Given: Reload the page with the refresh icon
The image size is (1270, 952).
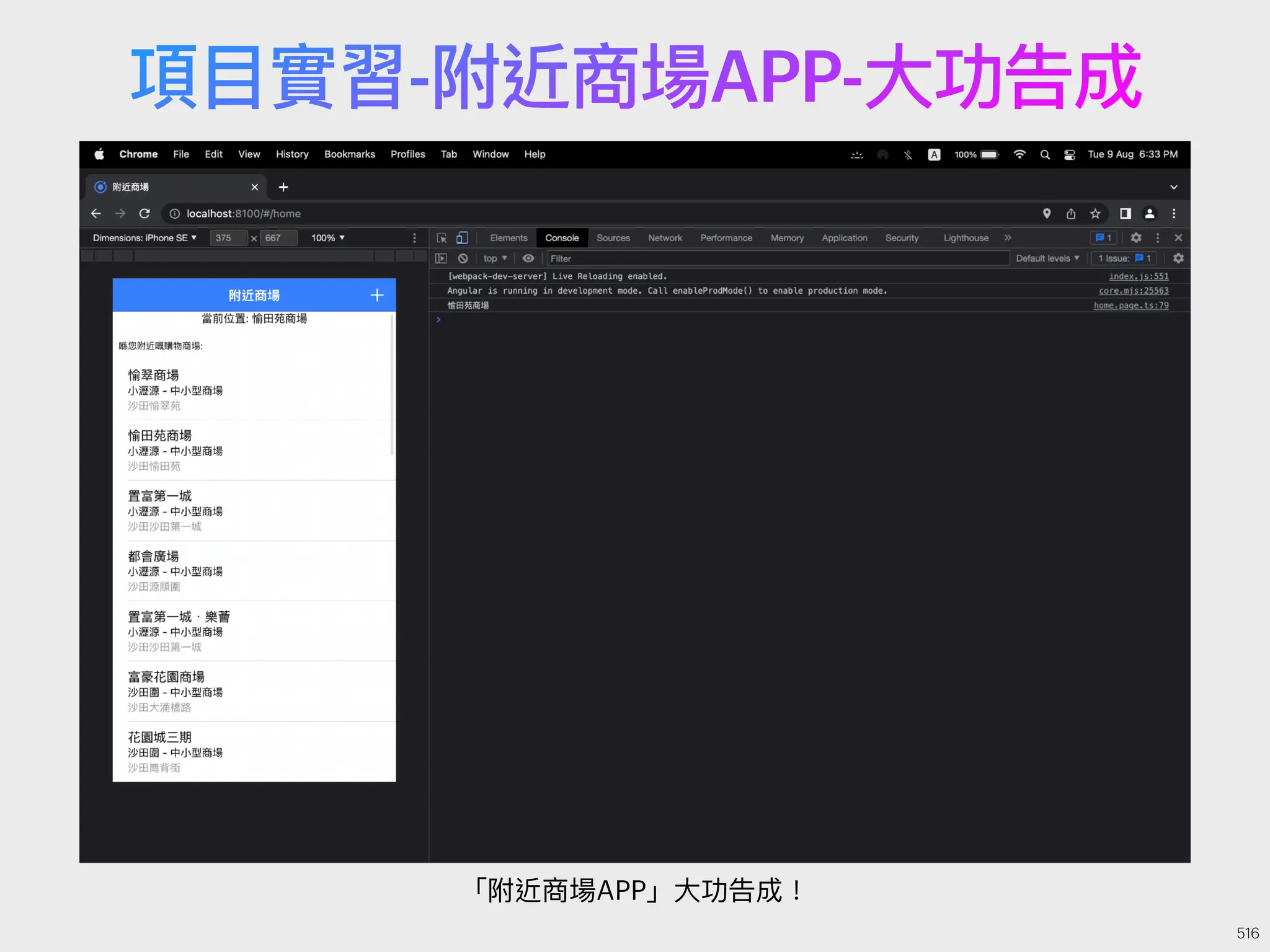Looking at the screenshot, I should pyautogui.click(x=144, y=213).
